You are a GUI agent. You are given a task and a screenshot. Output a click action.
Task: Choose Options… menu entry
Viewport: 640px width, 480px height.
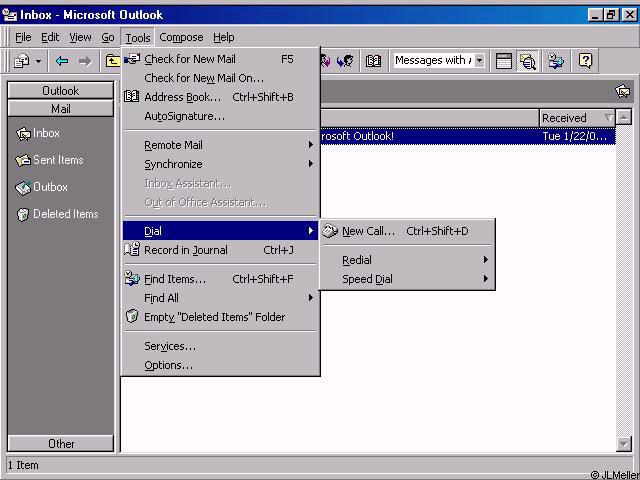(220, 365)
